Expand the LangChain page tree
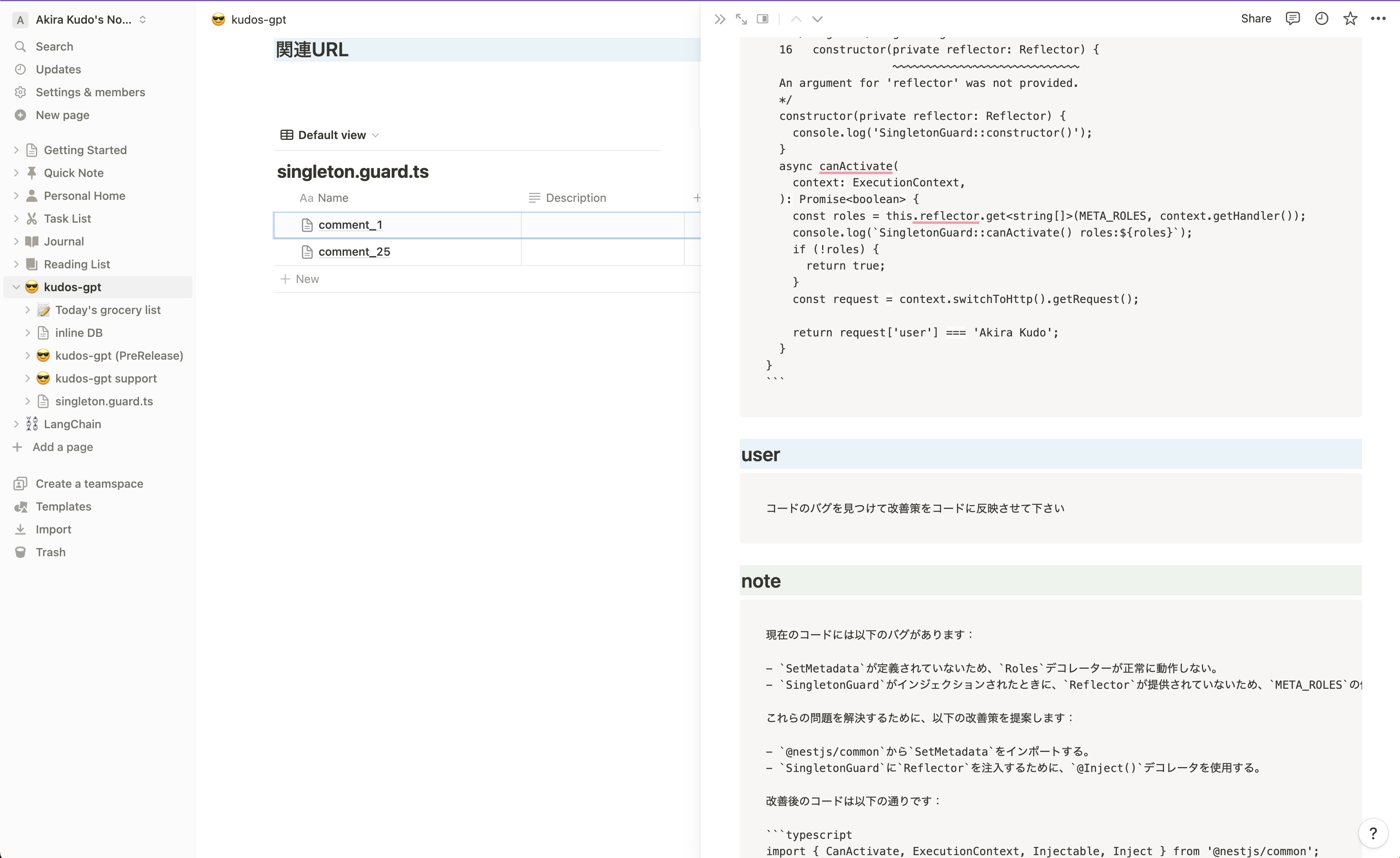The height and width of the screenshot is (858, 1400). (x=16, y=424)
